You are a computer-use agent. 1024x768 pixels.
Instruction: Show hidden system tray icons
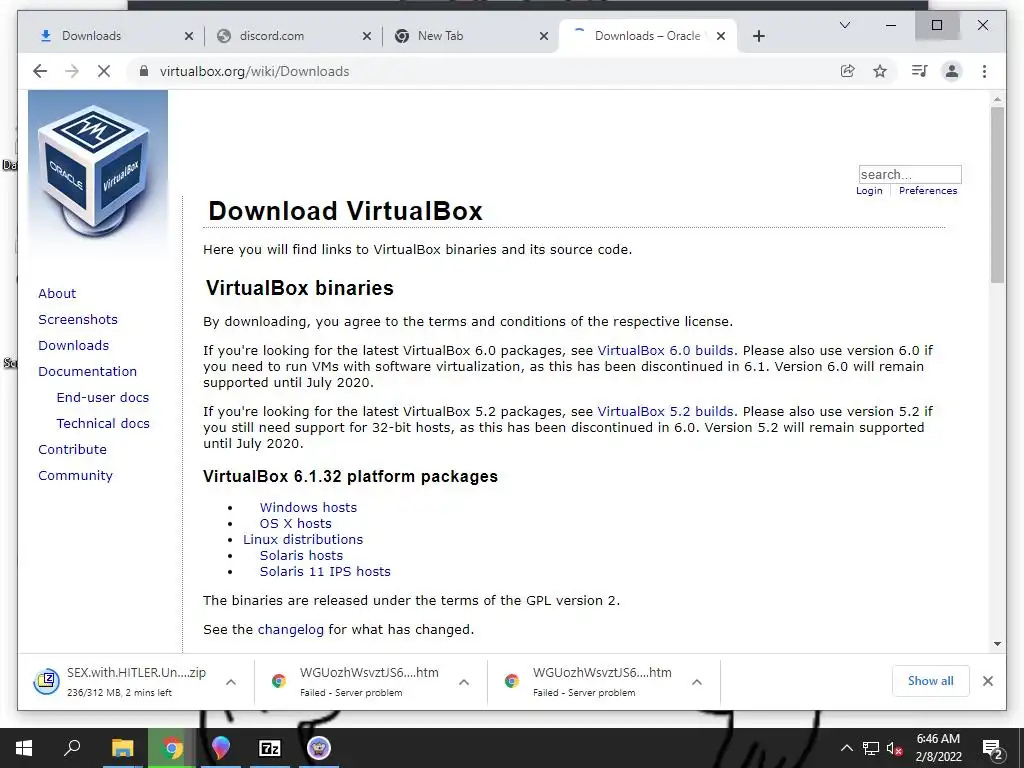click(x=846, y=748)
